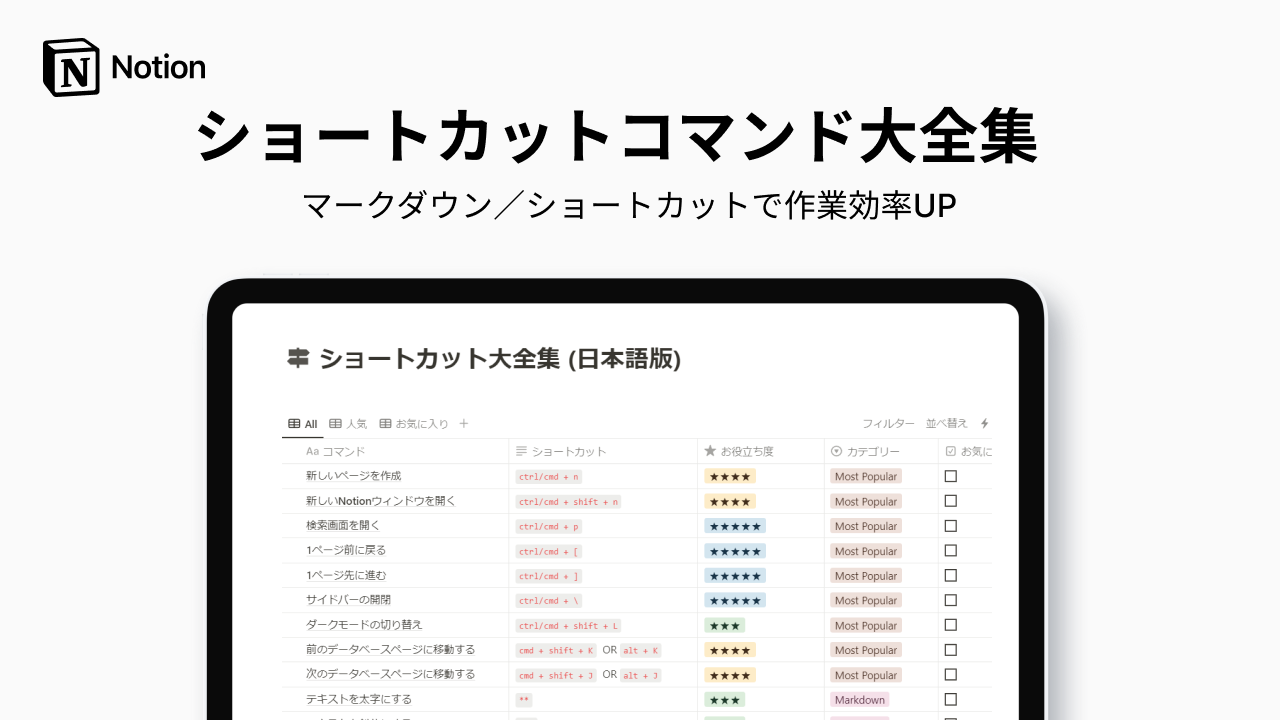
Task: Click the ctrl/cmd + \ shortcut cell
Action: [549, 601]
